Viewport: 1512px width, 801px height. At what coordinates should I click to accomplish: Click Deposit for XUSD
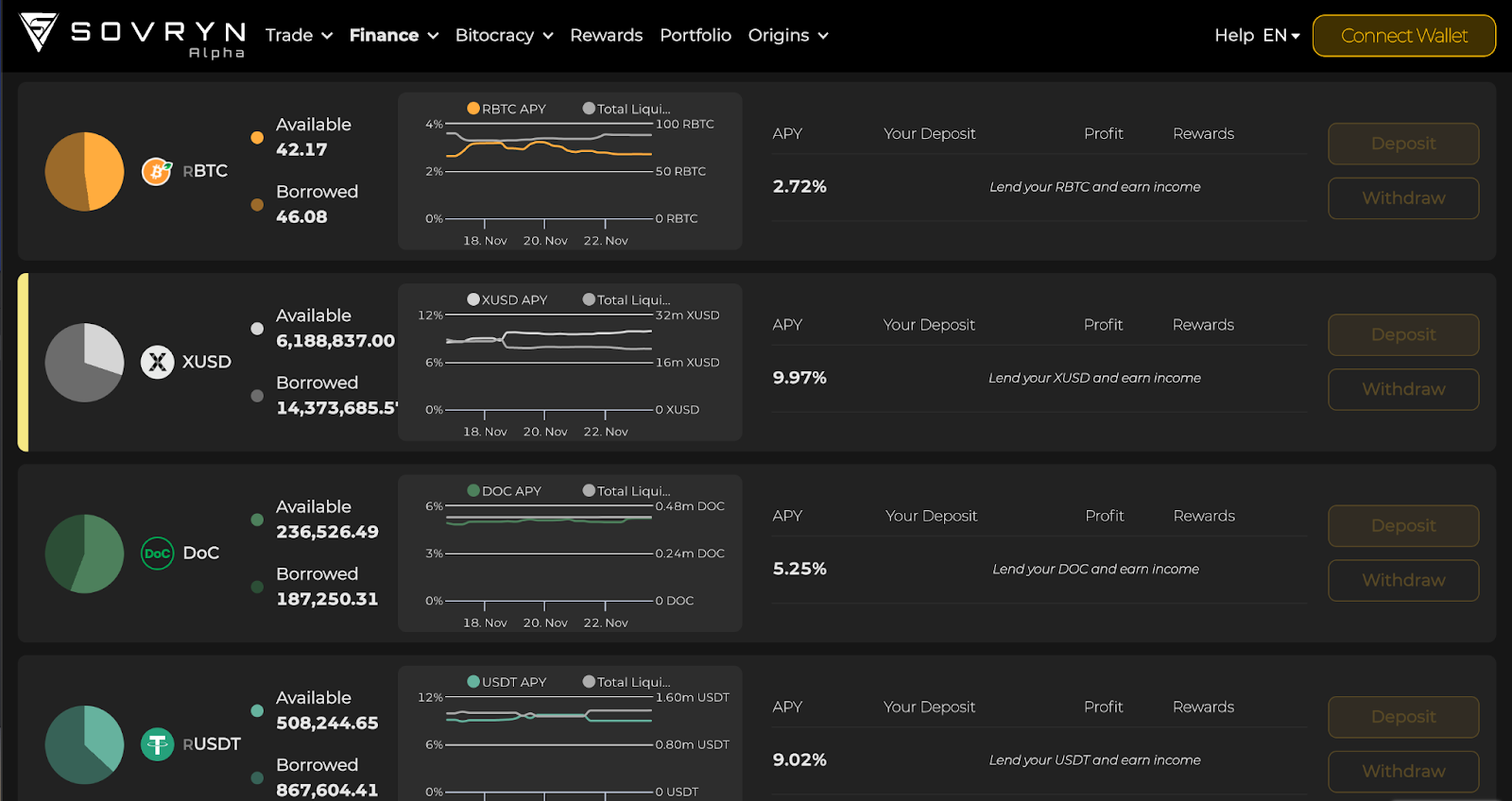(x=1403, y=334)
